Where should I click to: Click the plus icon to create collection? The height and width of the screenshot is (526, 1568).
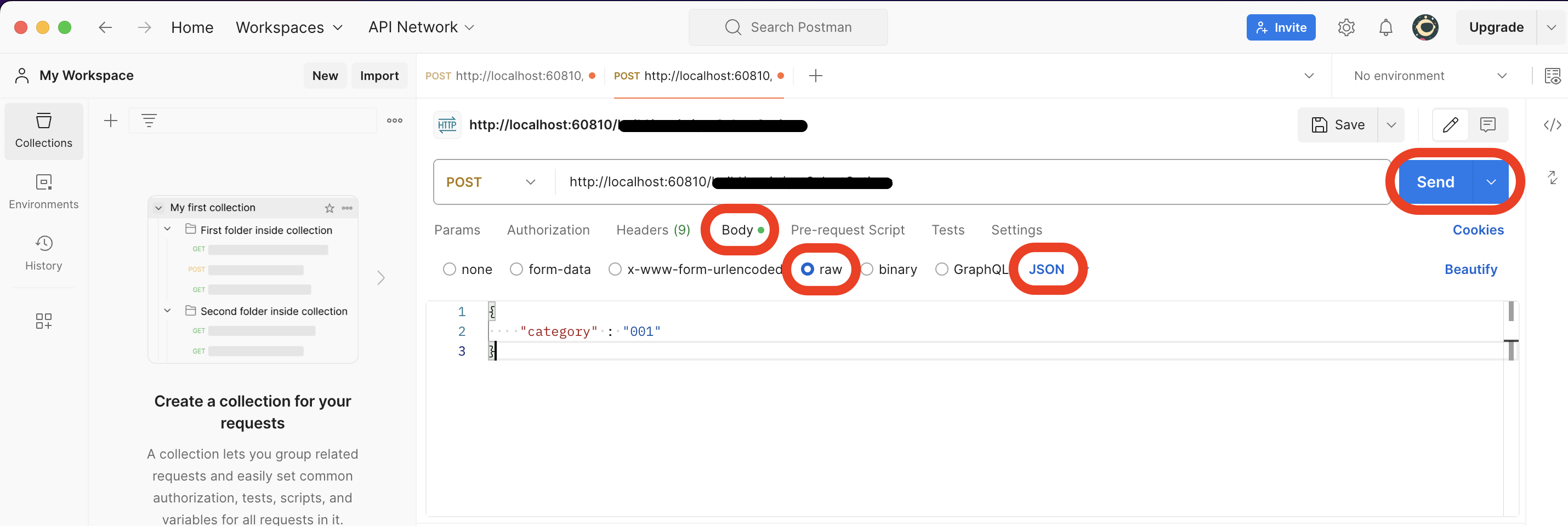click(111, 121)
